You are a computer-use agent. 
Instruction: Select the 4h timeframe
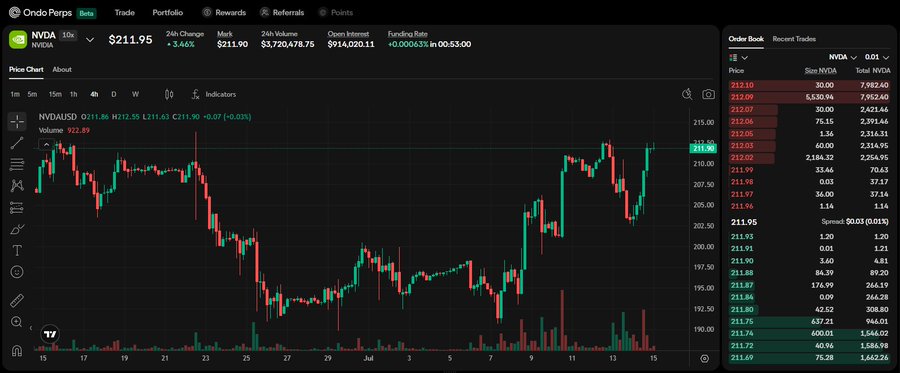(x=94, y=94)
